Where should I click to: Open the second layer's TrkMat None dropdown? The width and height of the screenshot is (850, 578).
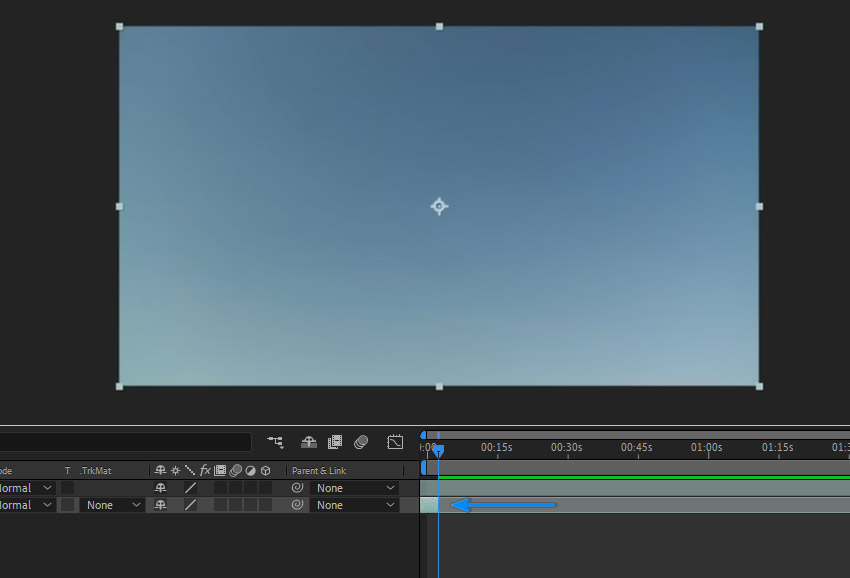click(112, 505)
